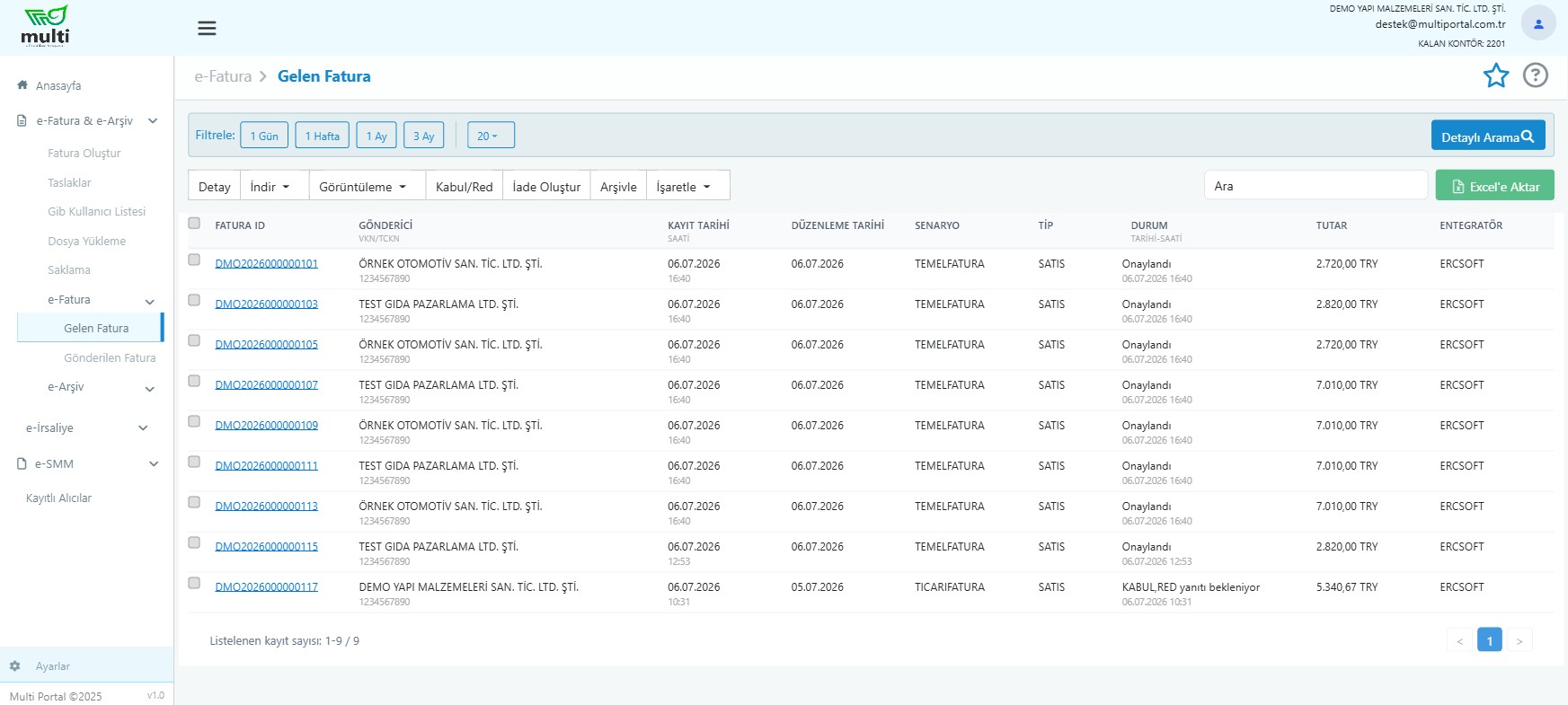Image resolution: width=1568 pixels, height=705 pixels.
Task: Select checkbox for invoice DMO2026000000117
Action: point(194,583)
